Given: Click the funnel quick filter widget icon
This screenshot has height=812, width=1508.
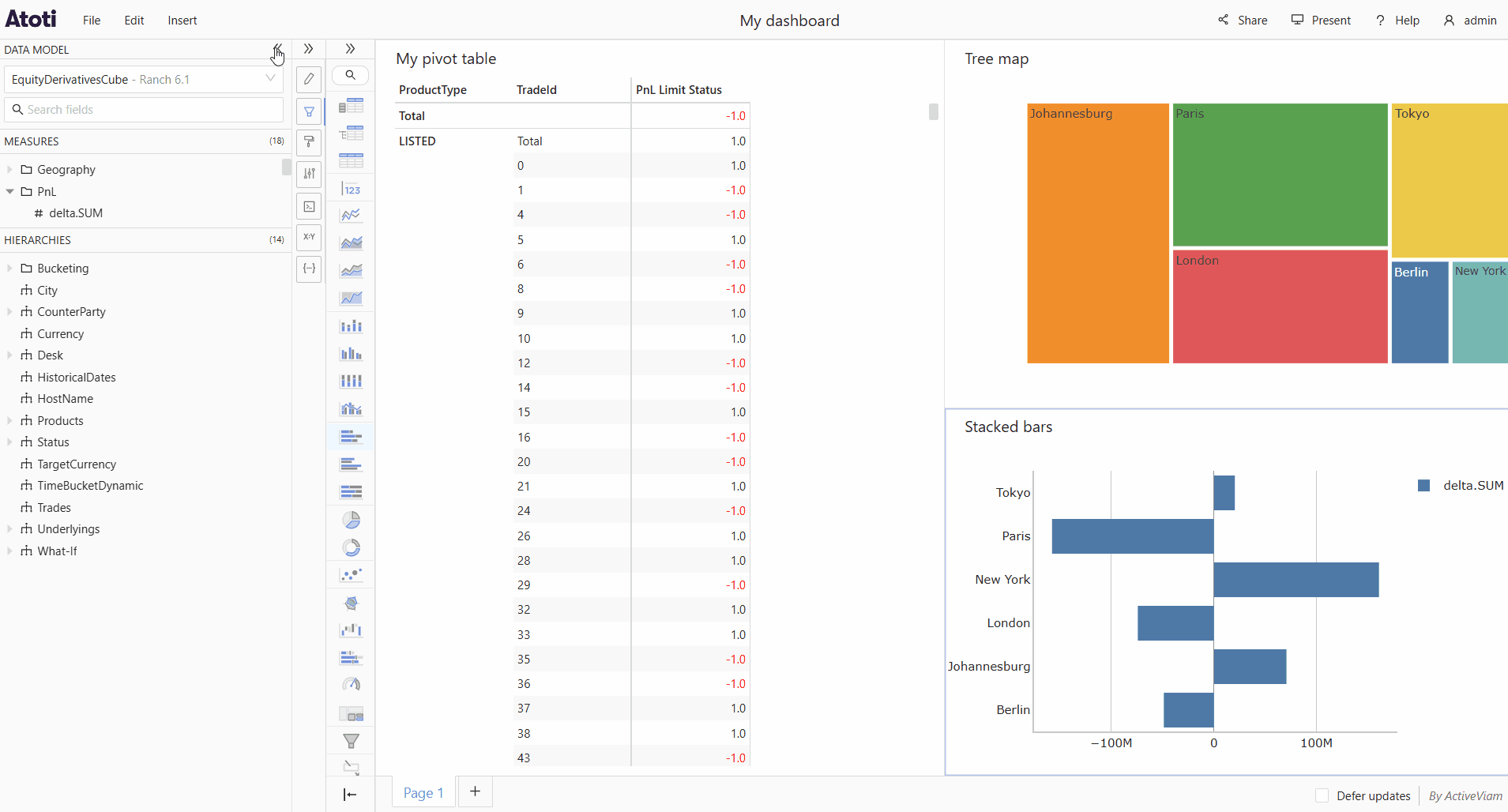Looking at the screenshot, I should tap(352, 741).
